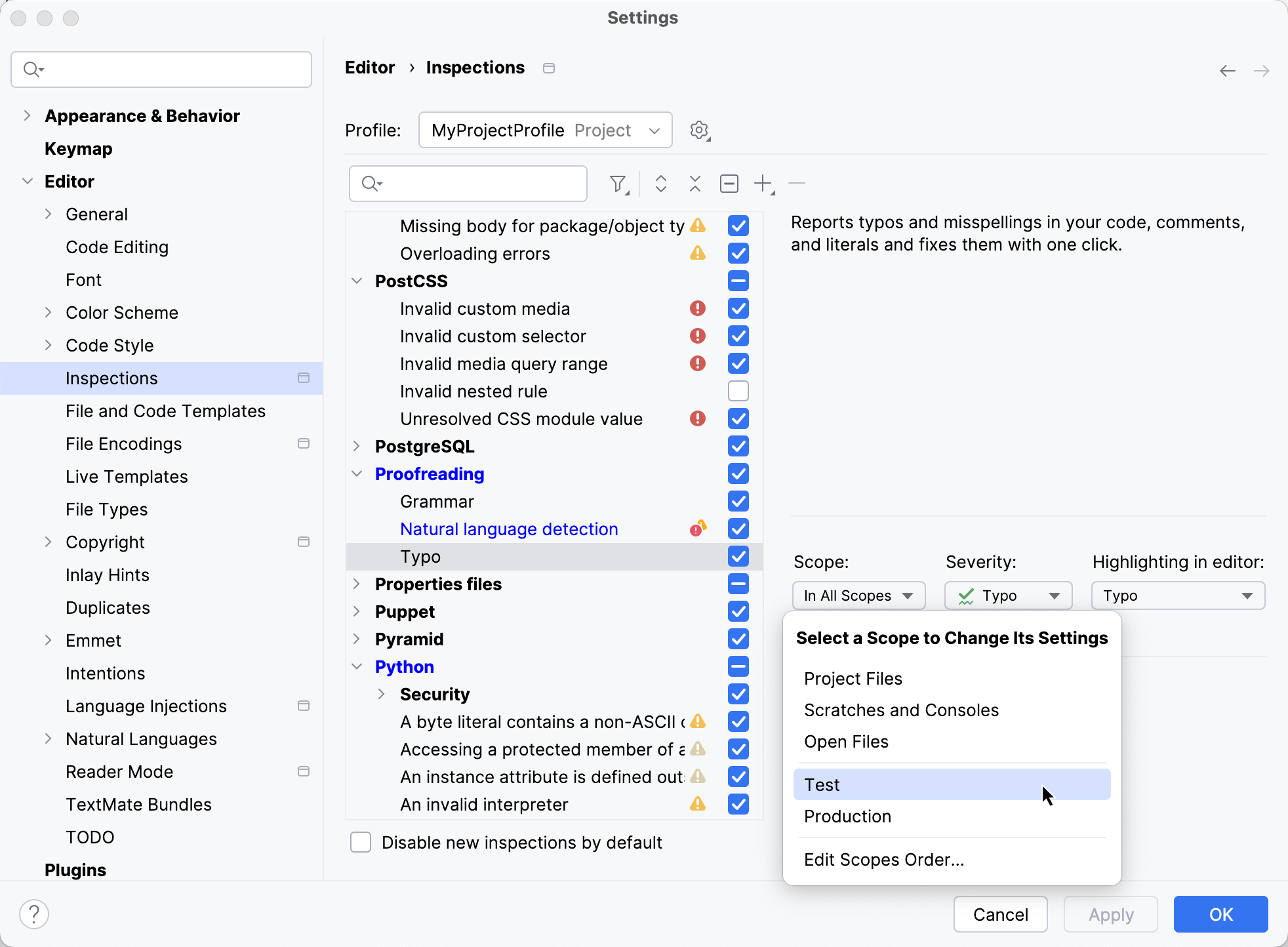Screen dimensions: 1288x947
Task: Click the Cancel button
Action: point(999,914)
